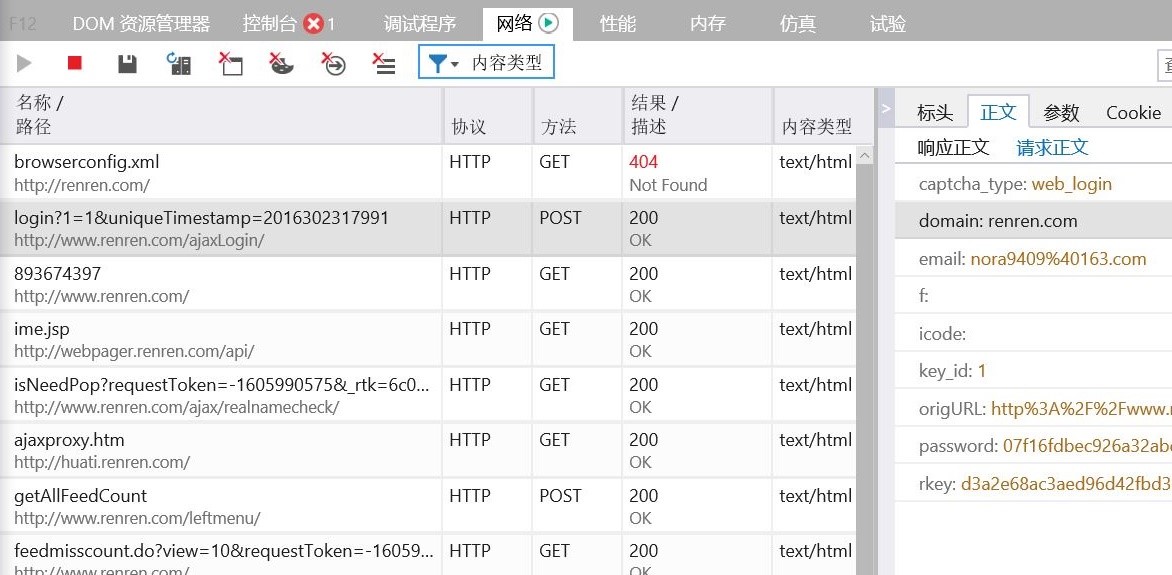Open the Cookie details tab
Screen dimensions: 1172x575
pyautogui.click(x=1133, y=113)
